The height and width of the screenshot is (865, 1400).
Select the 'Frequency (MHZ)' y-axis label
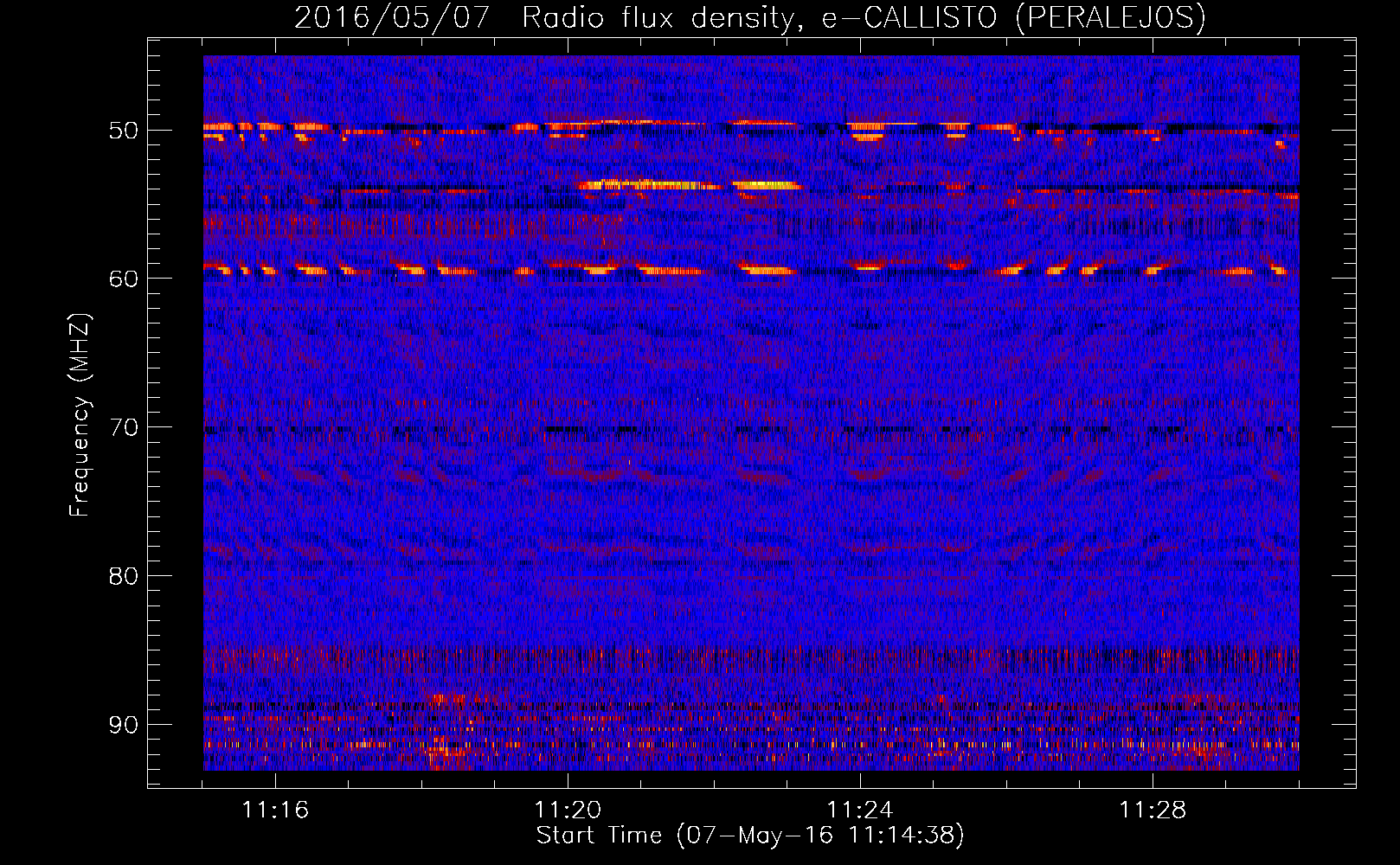(x=80, y=415)
